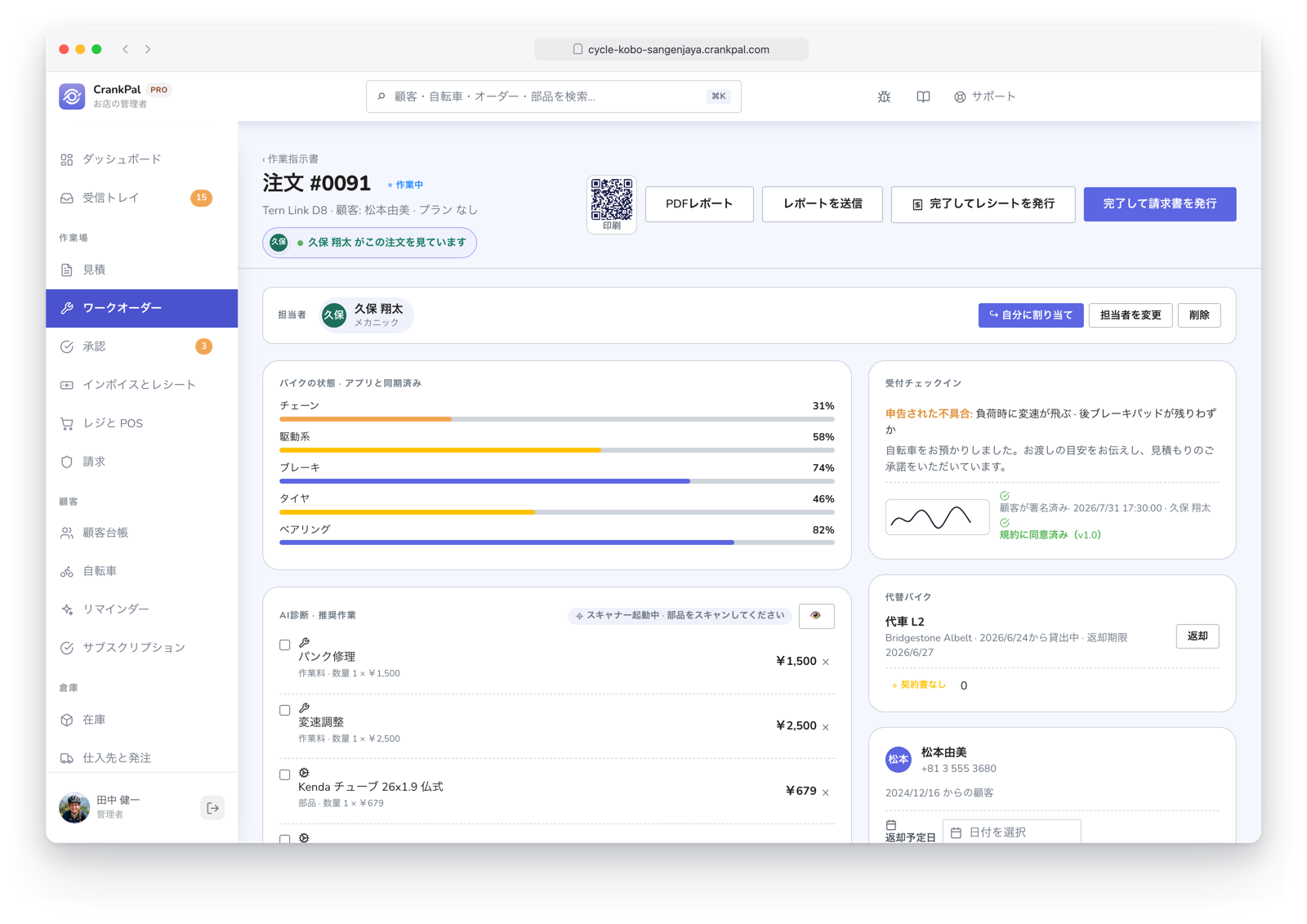Image resolution: width=1307 pixels, height=924 pixels.
Task: Open 受信トレイ in the sidebar
Action: [141, 198]
